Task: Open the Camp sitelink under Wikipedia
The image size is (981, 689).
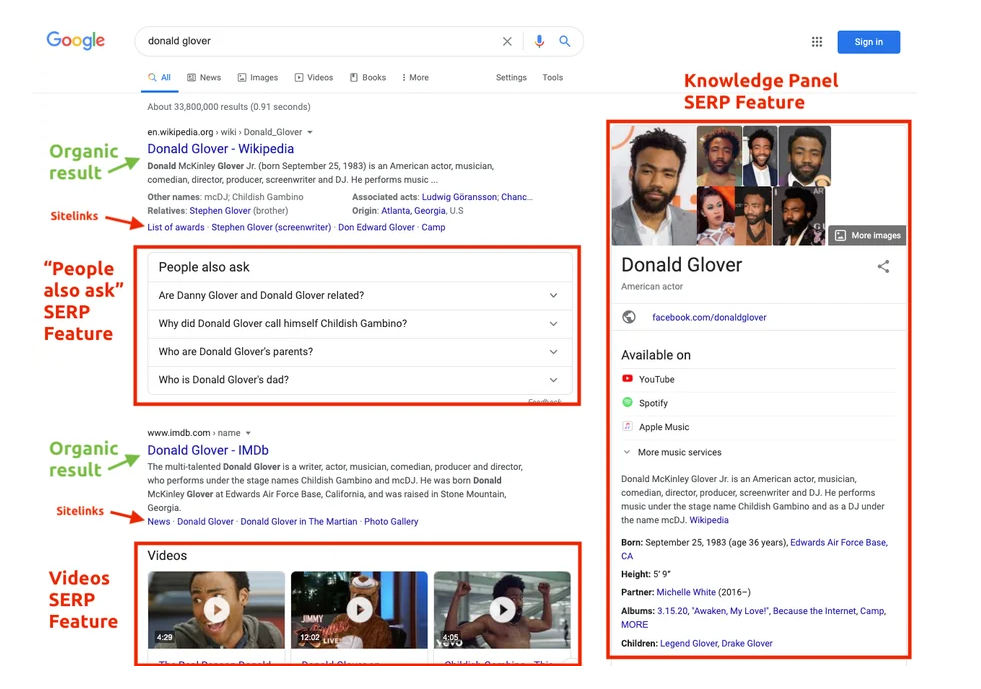Action: coord(433,227)
